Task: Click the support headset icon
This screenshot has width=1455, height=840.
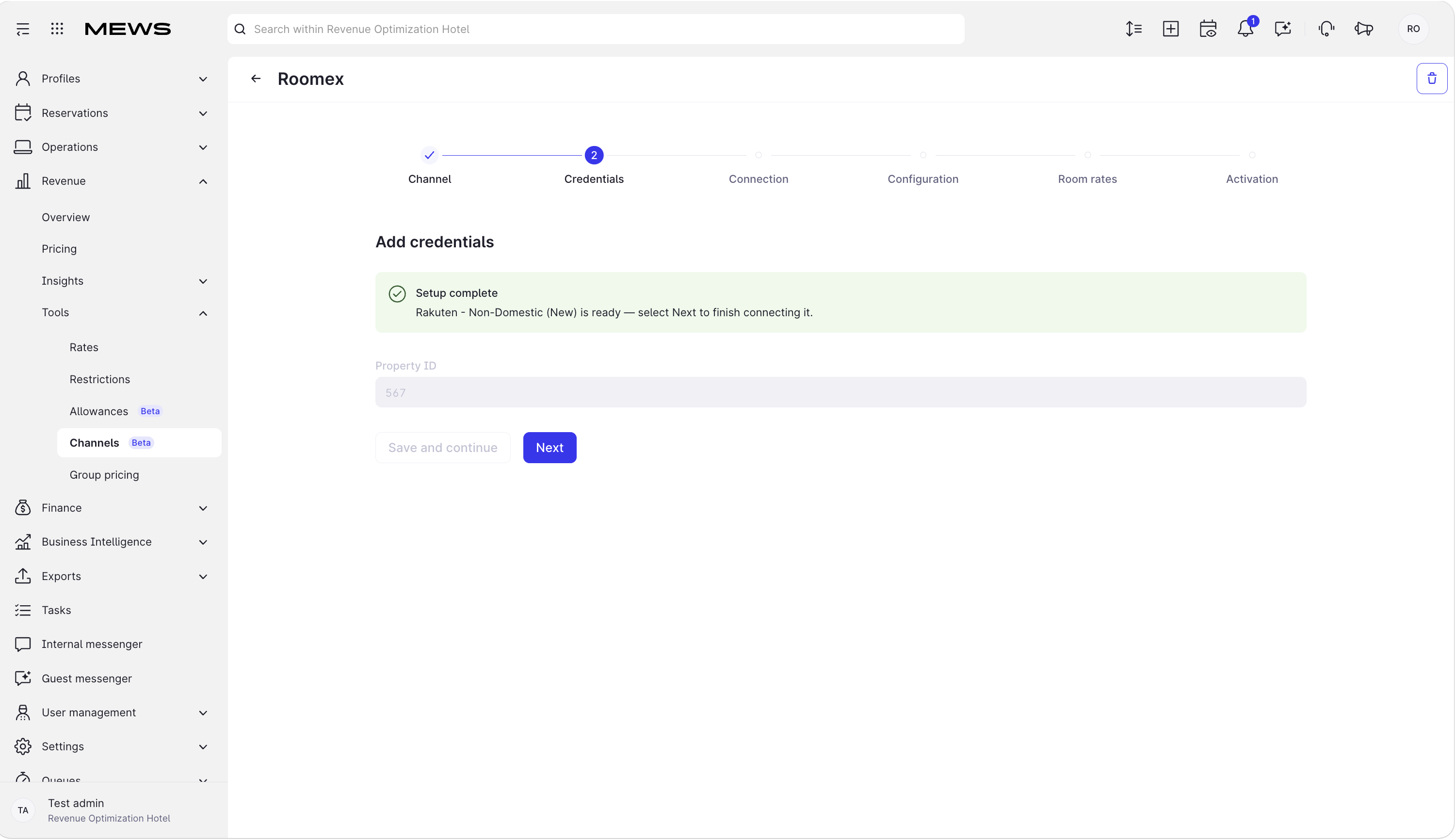Action: click(x=1326, y=29)
